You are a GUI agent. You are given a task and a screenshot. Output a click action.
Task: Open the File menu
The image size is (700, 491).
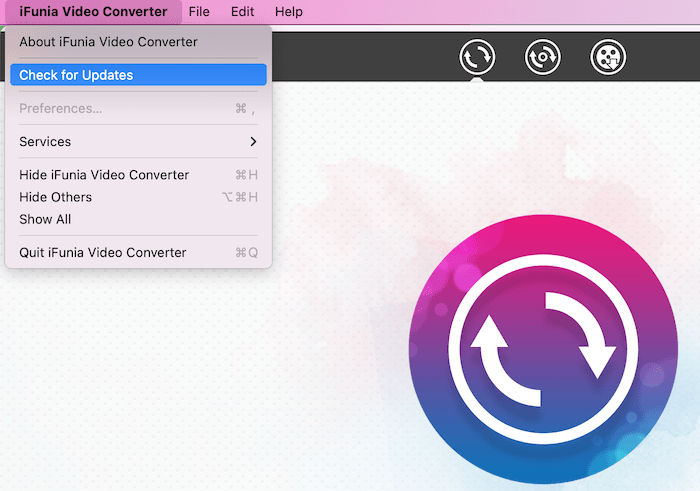pyautogui.click(x=199, y=12)
